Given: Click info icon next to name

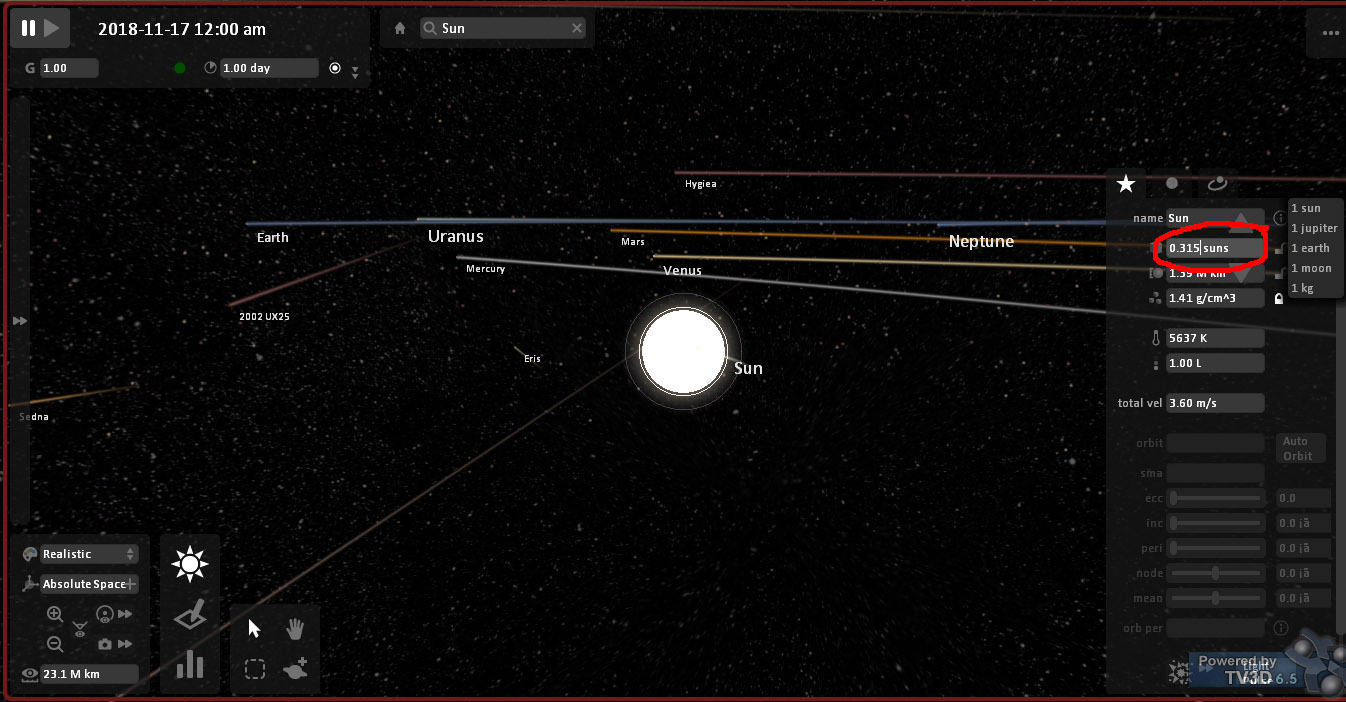Looking at the screenshot, I should pos(1279,218).
